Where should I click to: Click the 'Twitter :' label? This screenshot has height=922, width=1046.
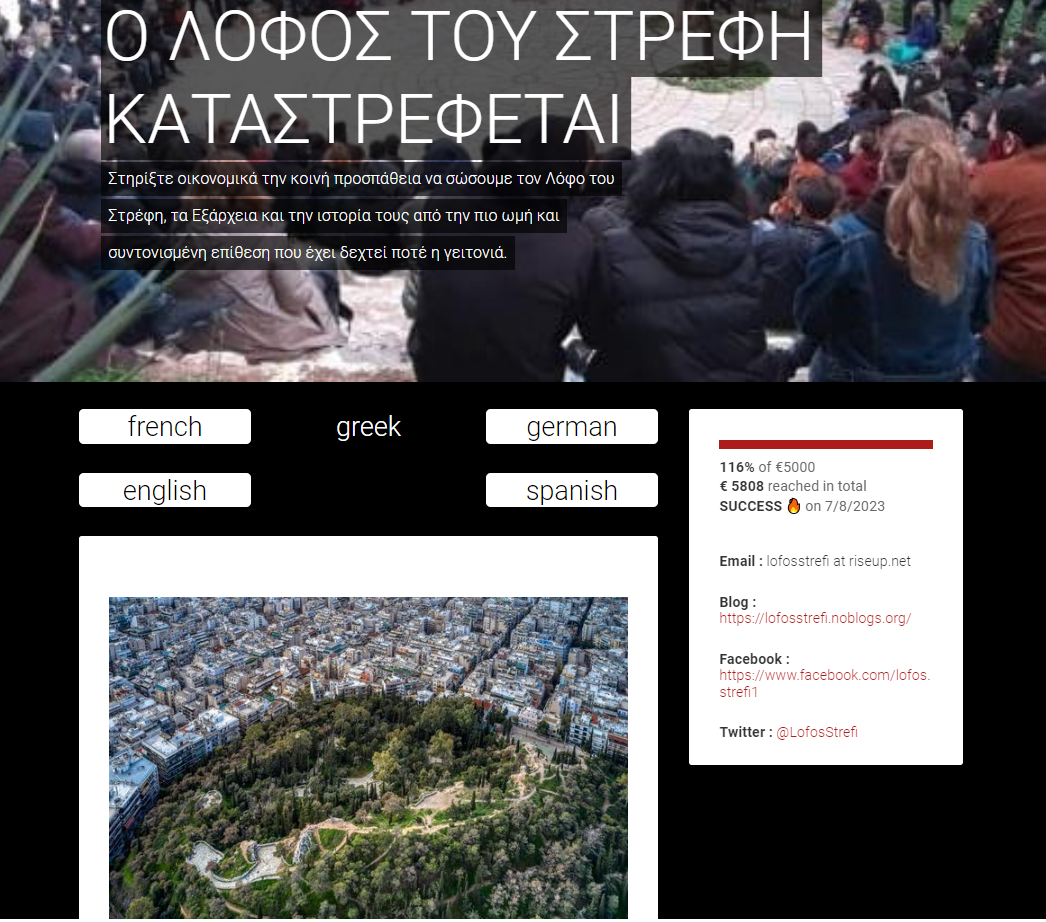[x=746, y=732]
